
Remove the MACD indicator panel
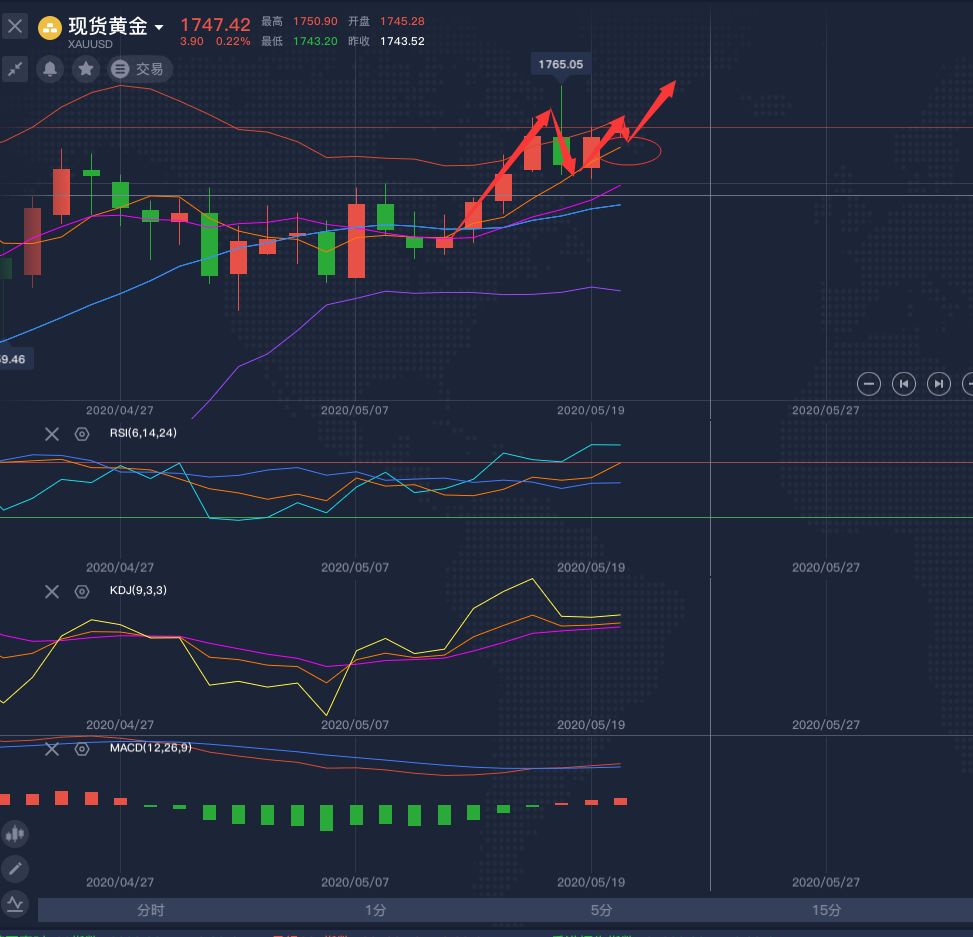(x=52, y=748)
